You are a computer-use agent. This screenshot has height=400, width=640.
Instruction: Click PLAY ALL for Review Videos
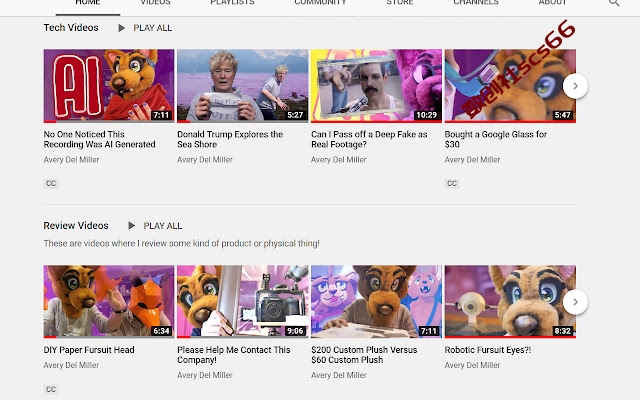click(x=162, y=226)
